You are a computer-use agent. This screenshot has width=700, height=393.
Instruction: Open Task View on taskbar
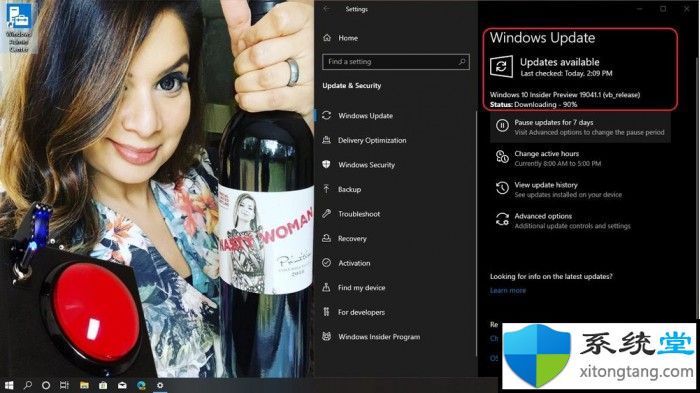pos(65,385)
